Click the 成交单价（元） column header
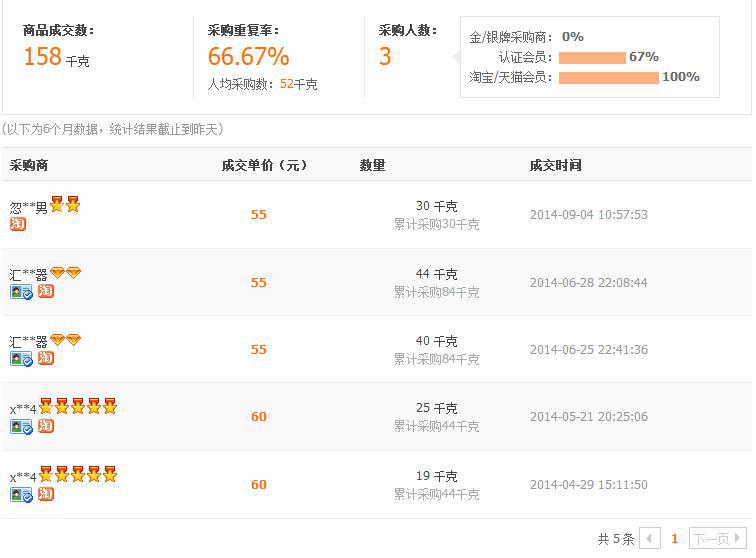Viewport: 756px width, 558px height. pos(264,165)
